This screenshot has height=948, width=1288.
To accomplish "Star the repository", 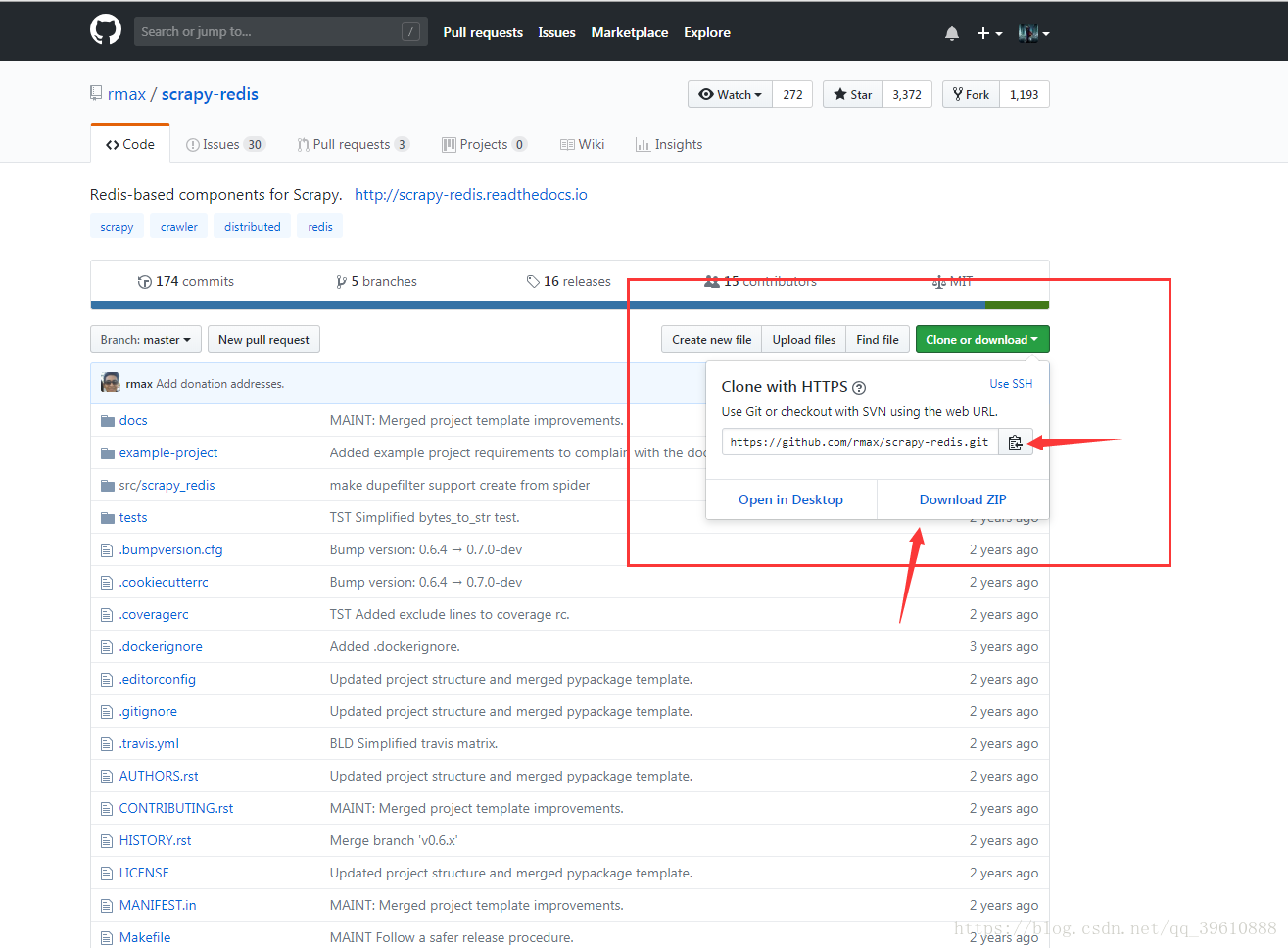I will [x=852, y=94].
